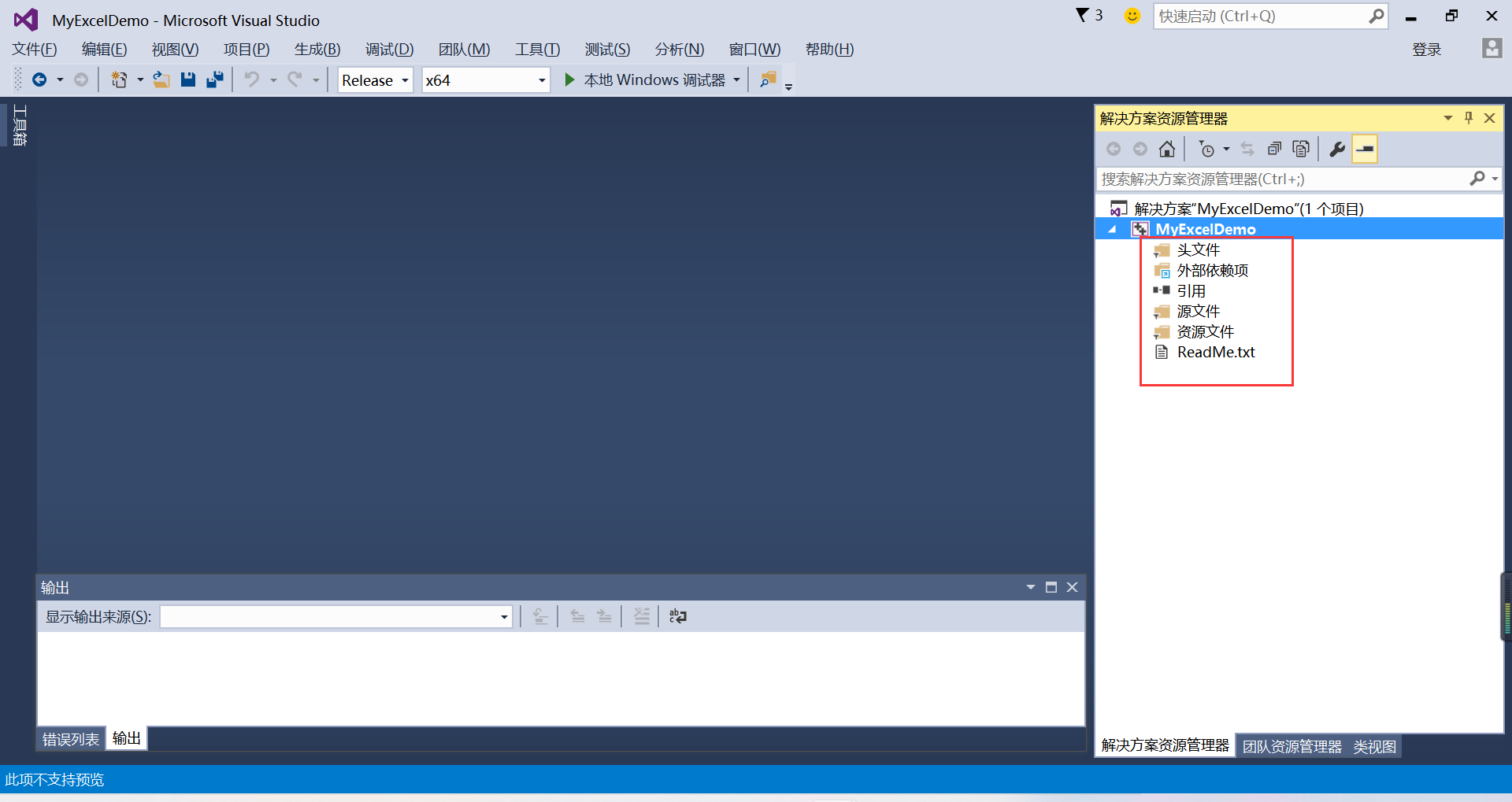Select the 源文件 folder
Viewport: 1512px width, 802px height.
tap(1198, 312)
